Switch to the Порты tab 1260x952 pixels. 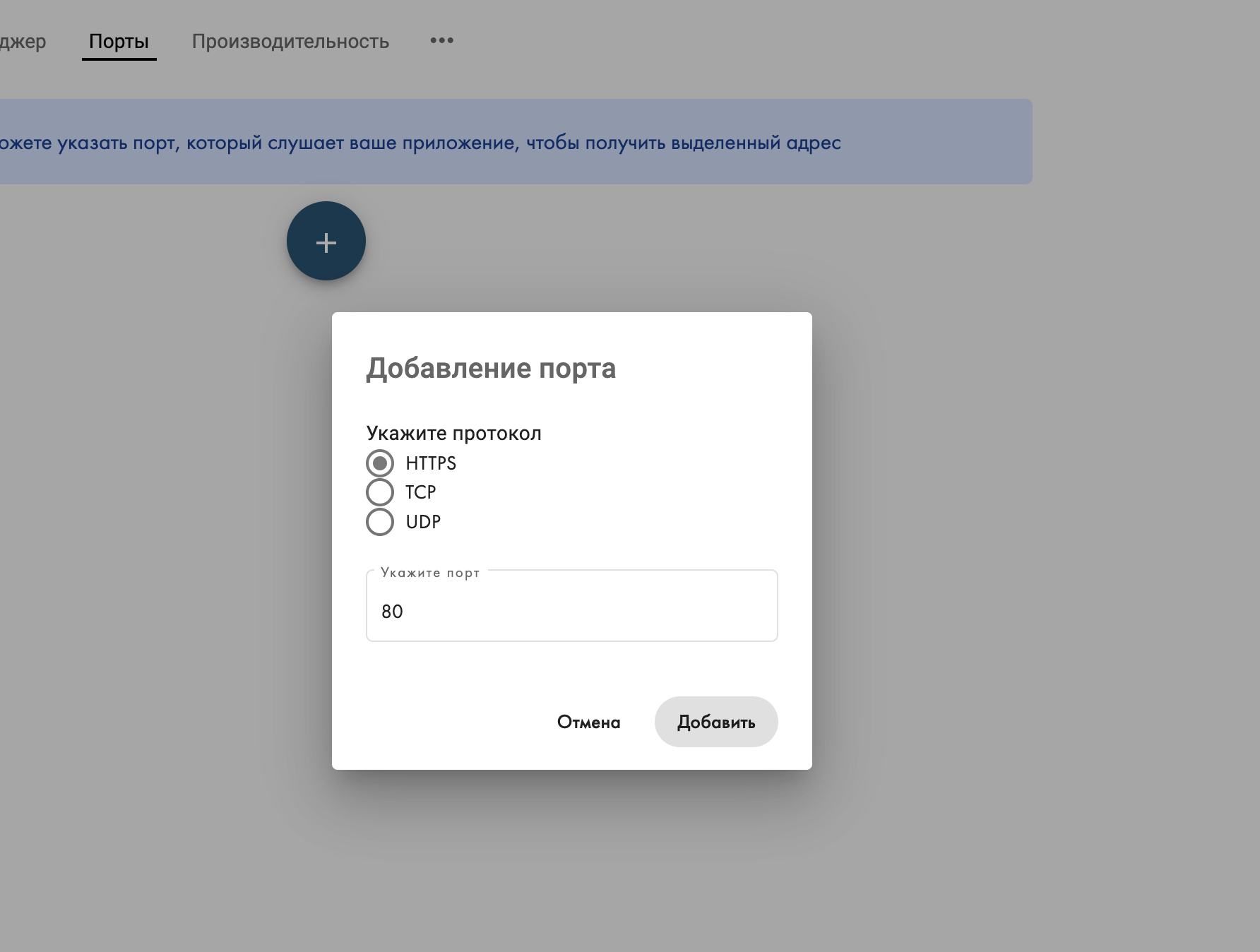[x=119, y=42]
